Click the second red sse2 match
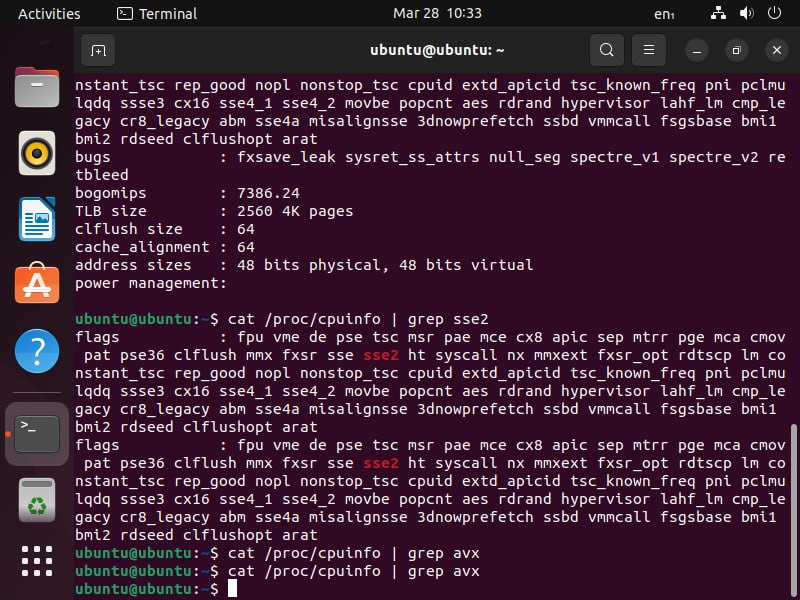800x600 pixels. 381,463
